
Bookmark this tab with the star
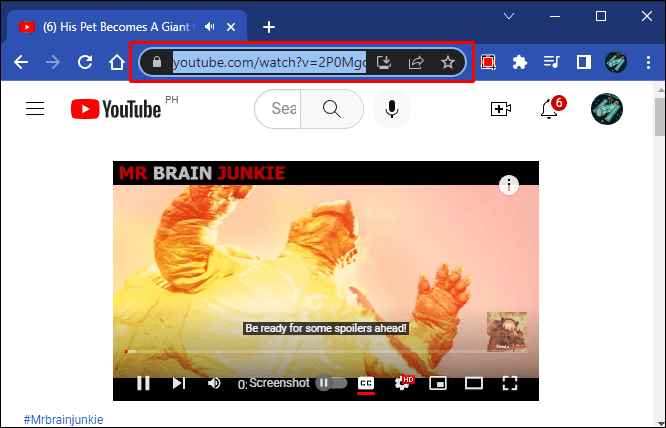(448, 62)
